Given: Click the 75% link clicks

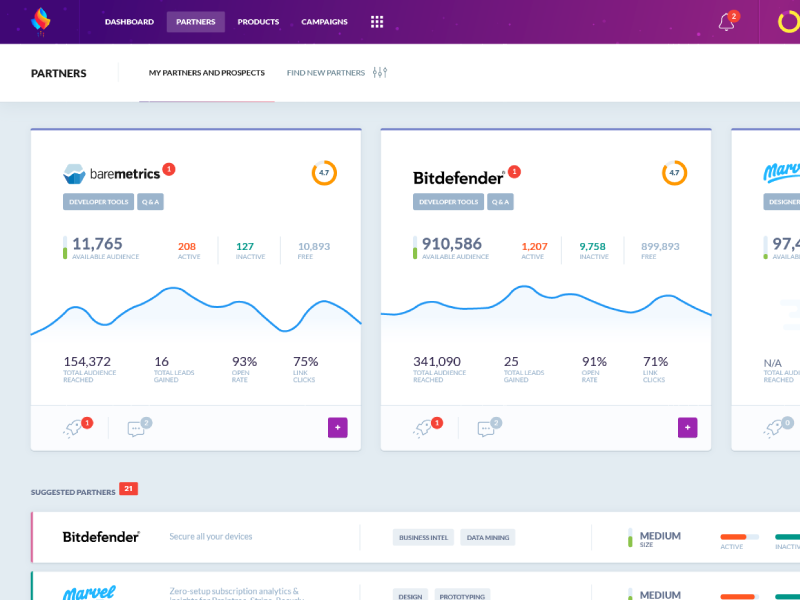Looking at the screenshot, I should point(306,362).
